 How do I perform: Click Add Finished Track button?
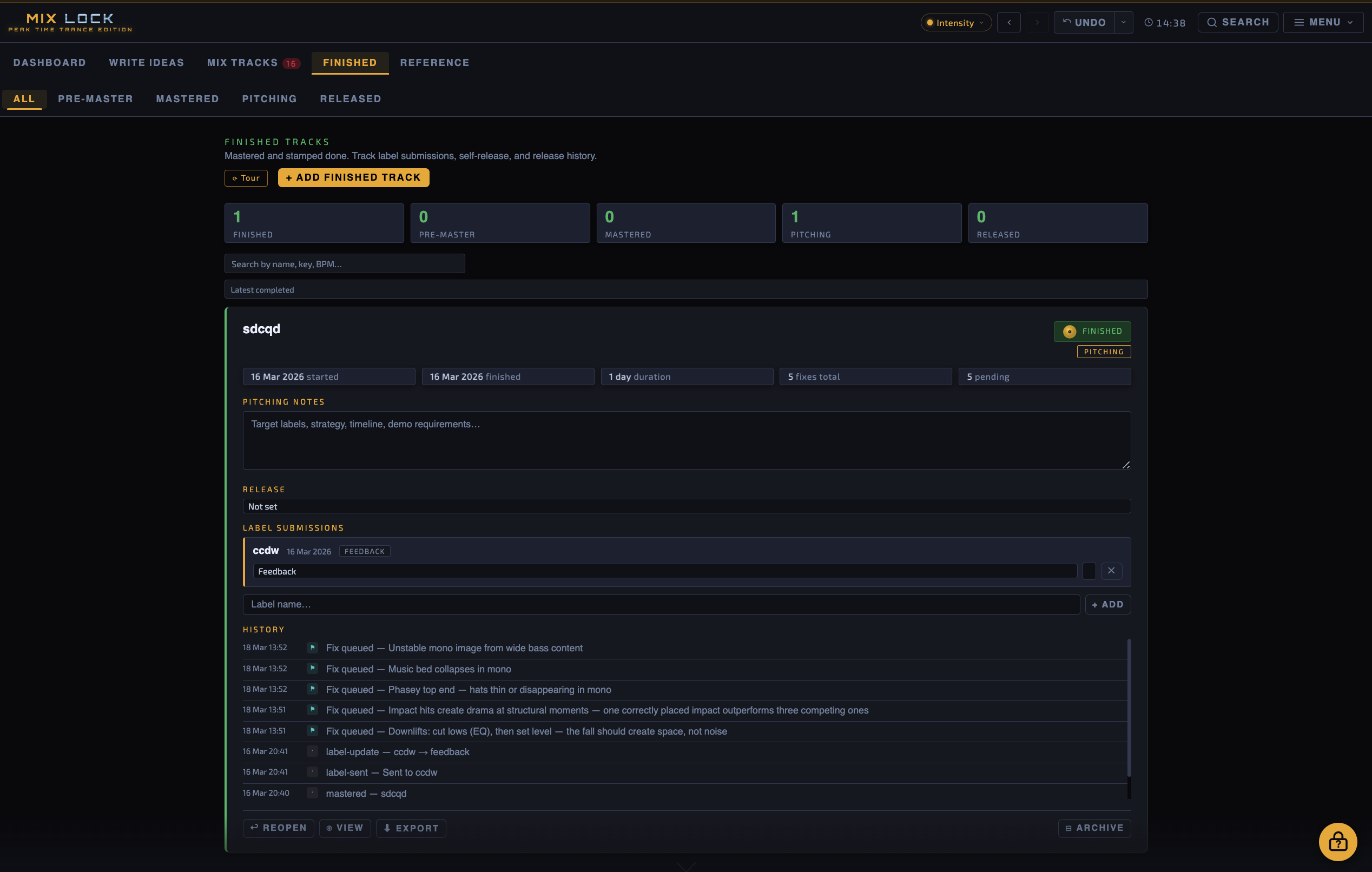[353, 178]
